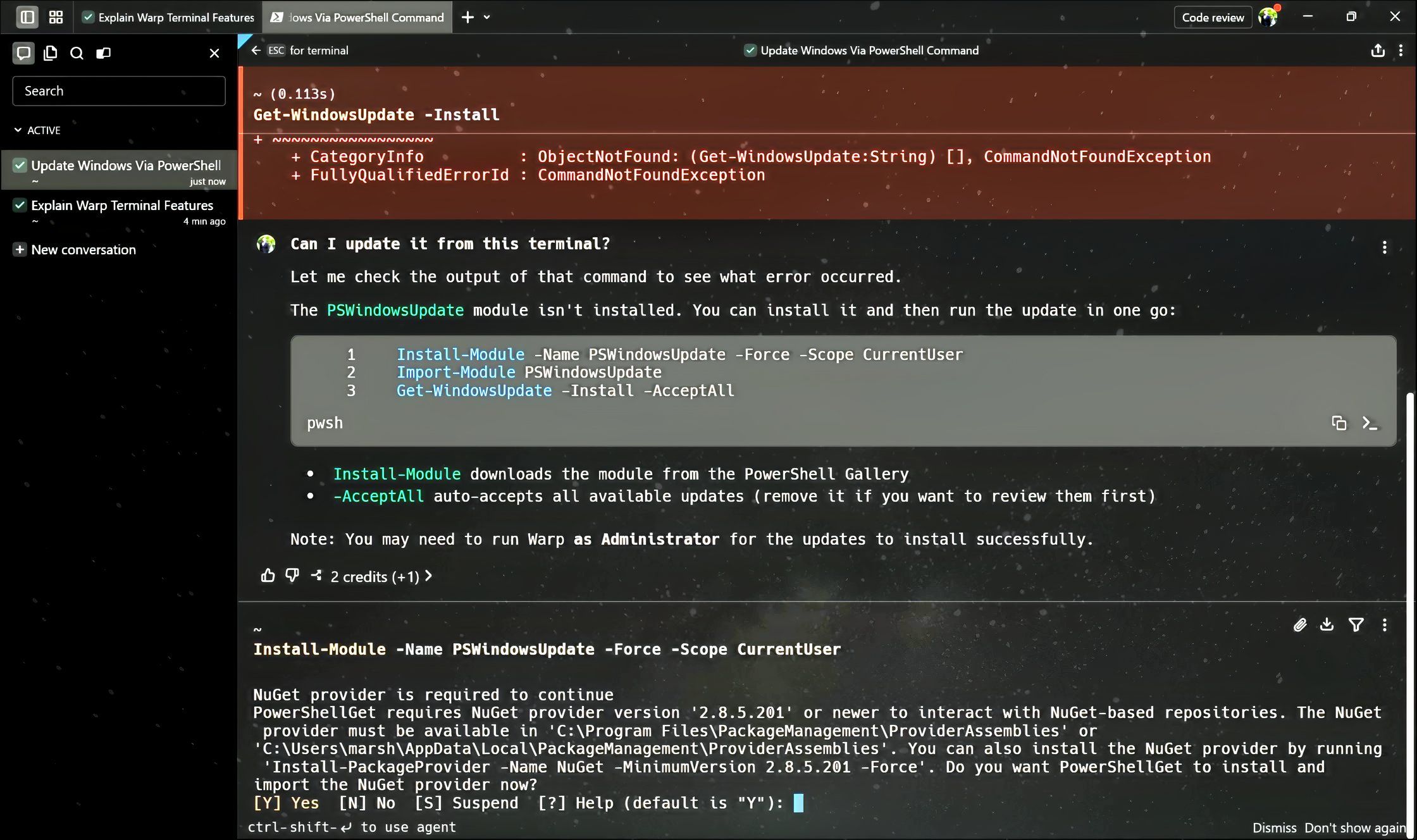
Task: Click the Get-WindowsUpdate -Install command header
Action: click(x=376, y=114)
